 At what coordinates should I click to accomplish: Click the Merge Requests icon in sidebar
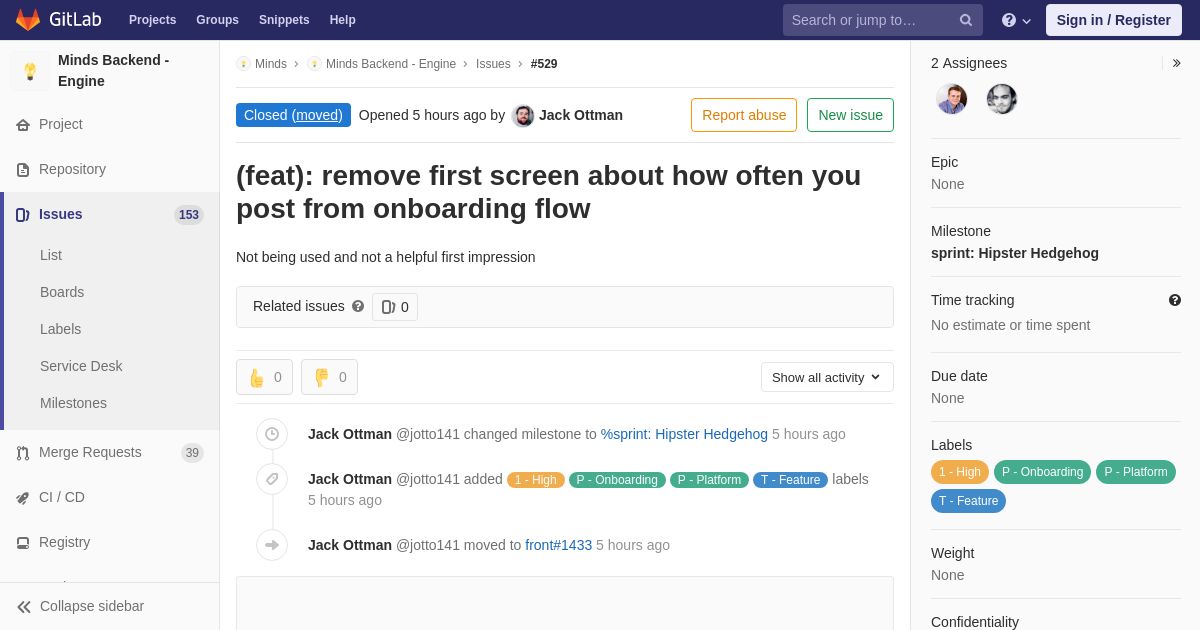23,453
